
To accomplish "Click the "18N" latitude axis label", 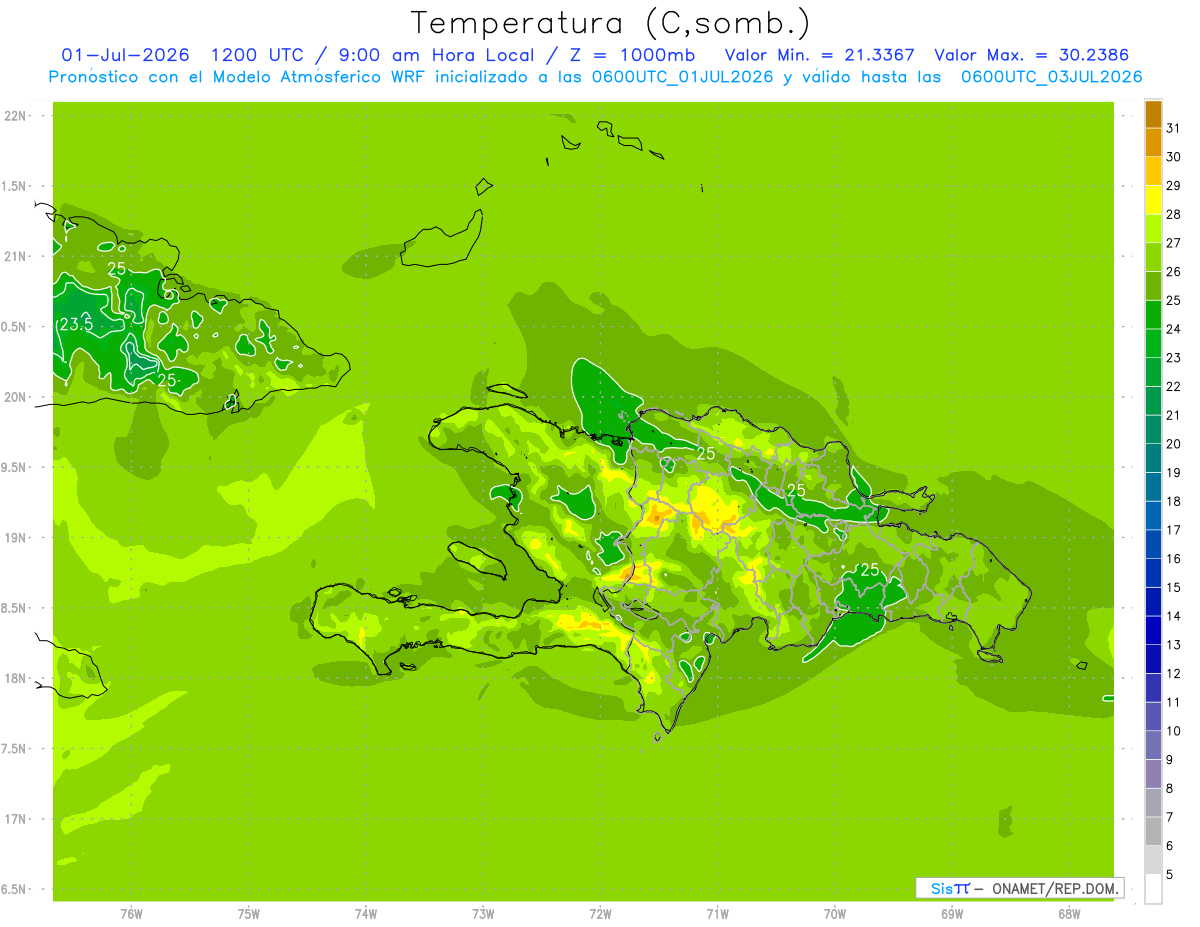I will [16, 678].
